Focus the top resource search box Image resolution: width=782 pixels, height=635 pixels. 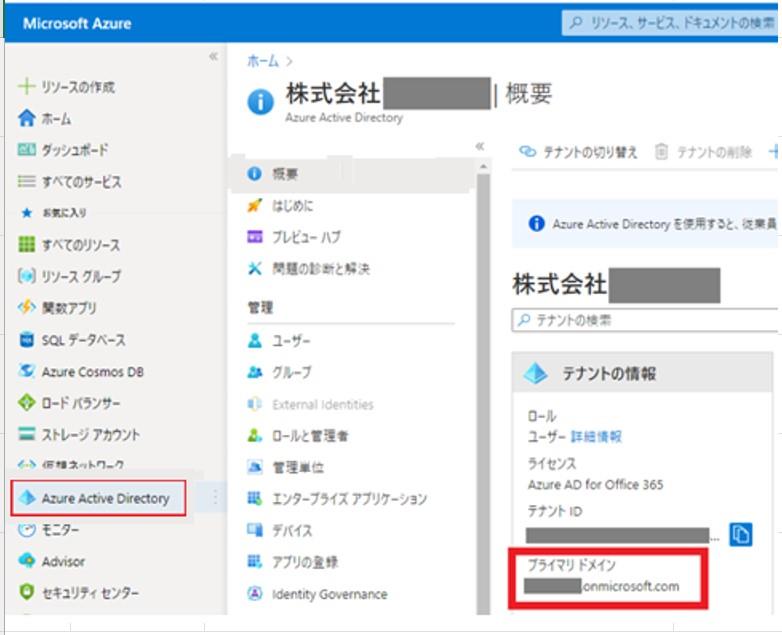669,23
